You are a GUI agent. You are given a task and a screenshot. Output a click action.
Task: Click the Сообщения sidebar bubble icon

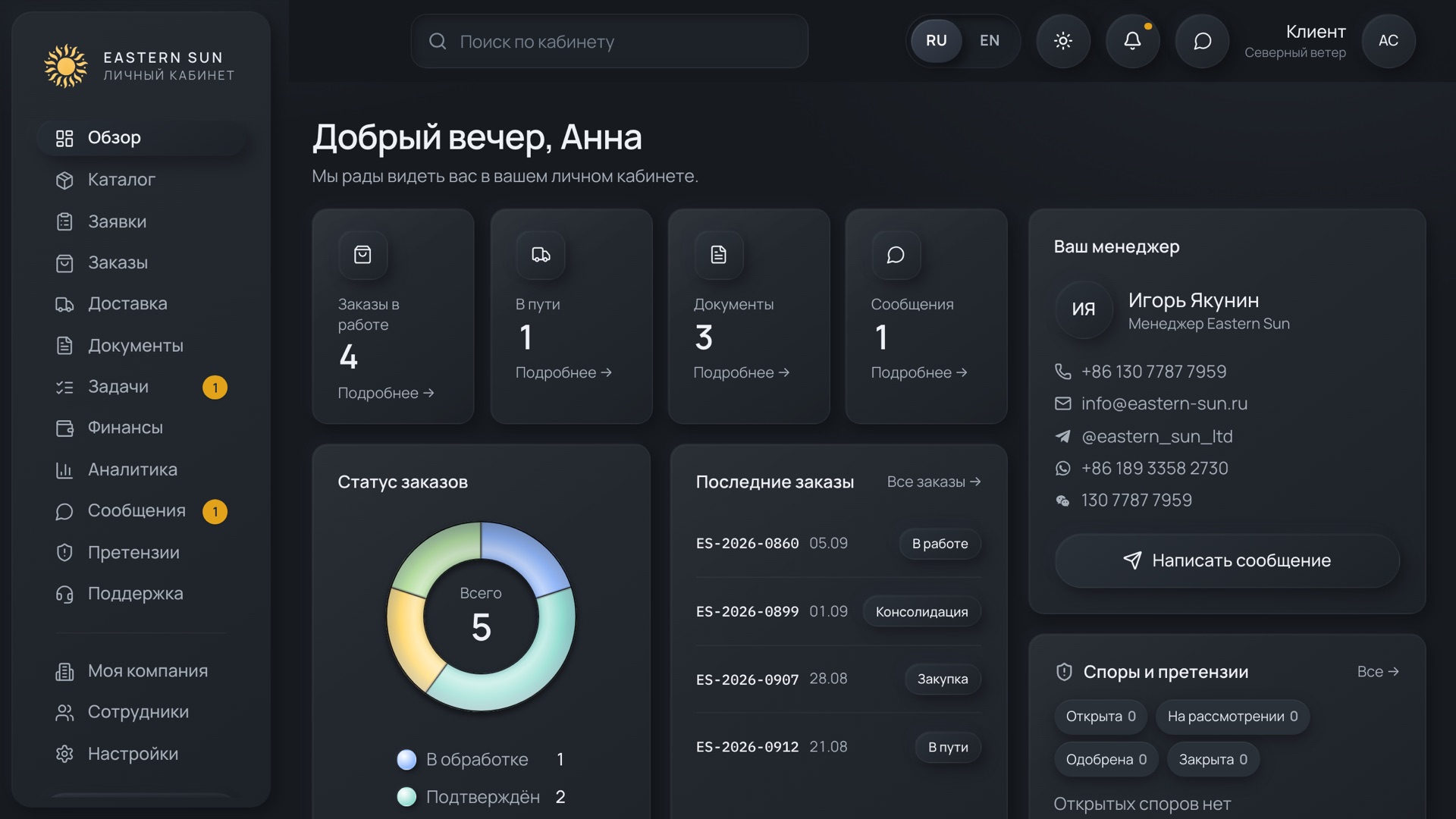click(x=64, y=512)
